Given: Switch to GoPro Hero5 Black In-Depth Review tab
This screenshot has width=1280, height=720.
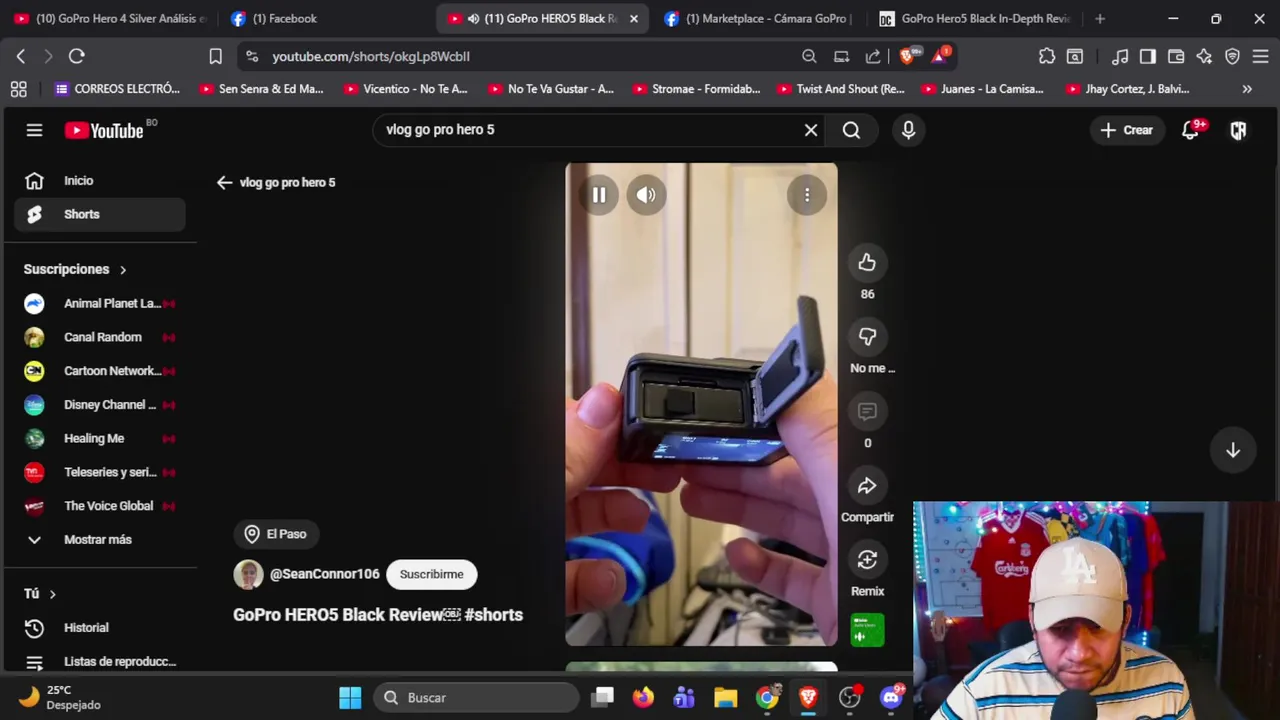Looking at the screenshot, I should pyautogui.click(x=976, y=18).
